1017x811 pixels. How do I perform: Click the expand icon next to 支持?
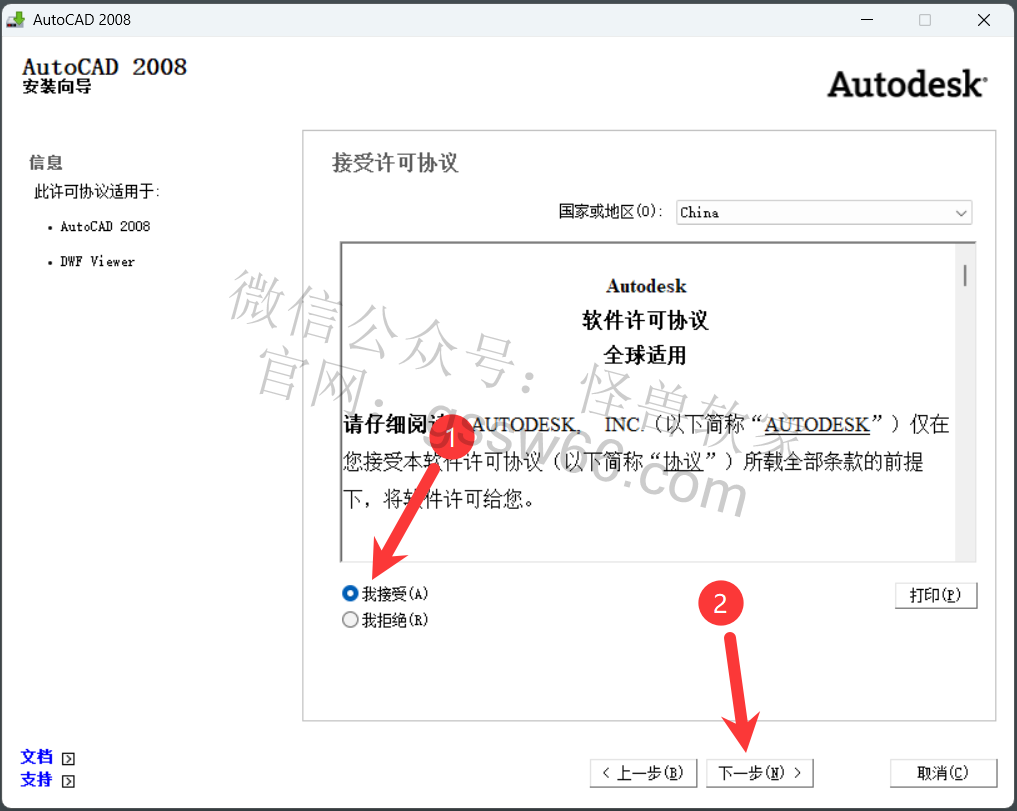click(x=68, y=781)
